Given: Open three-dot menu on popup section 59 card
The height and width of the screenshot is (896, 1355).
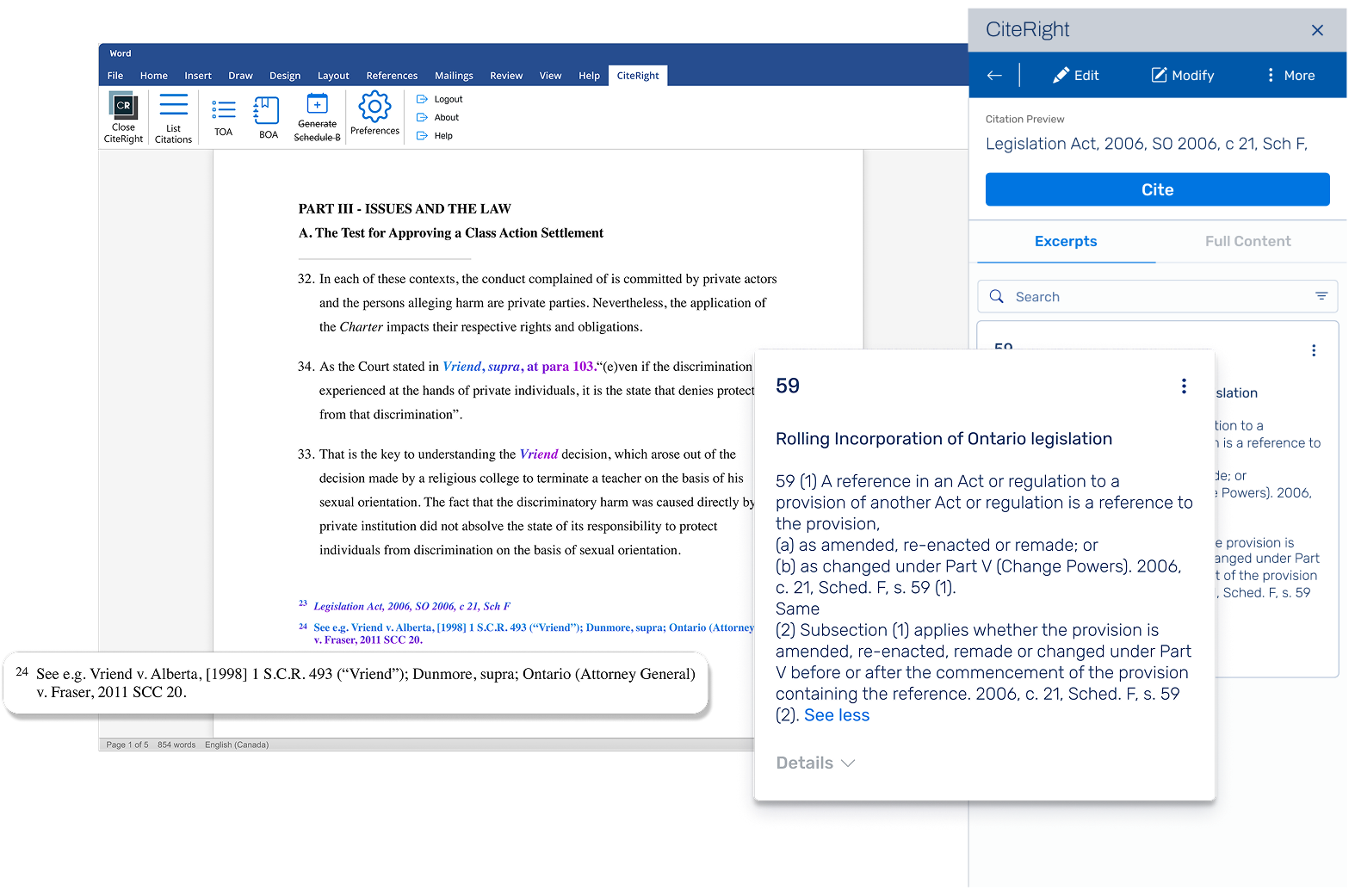Looking at the screenshot, I should point(1184,386).
